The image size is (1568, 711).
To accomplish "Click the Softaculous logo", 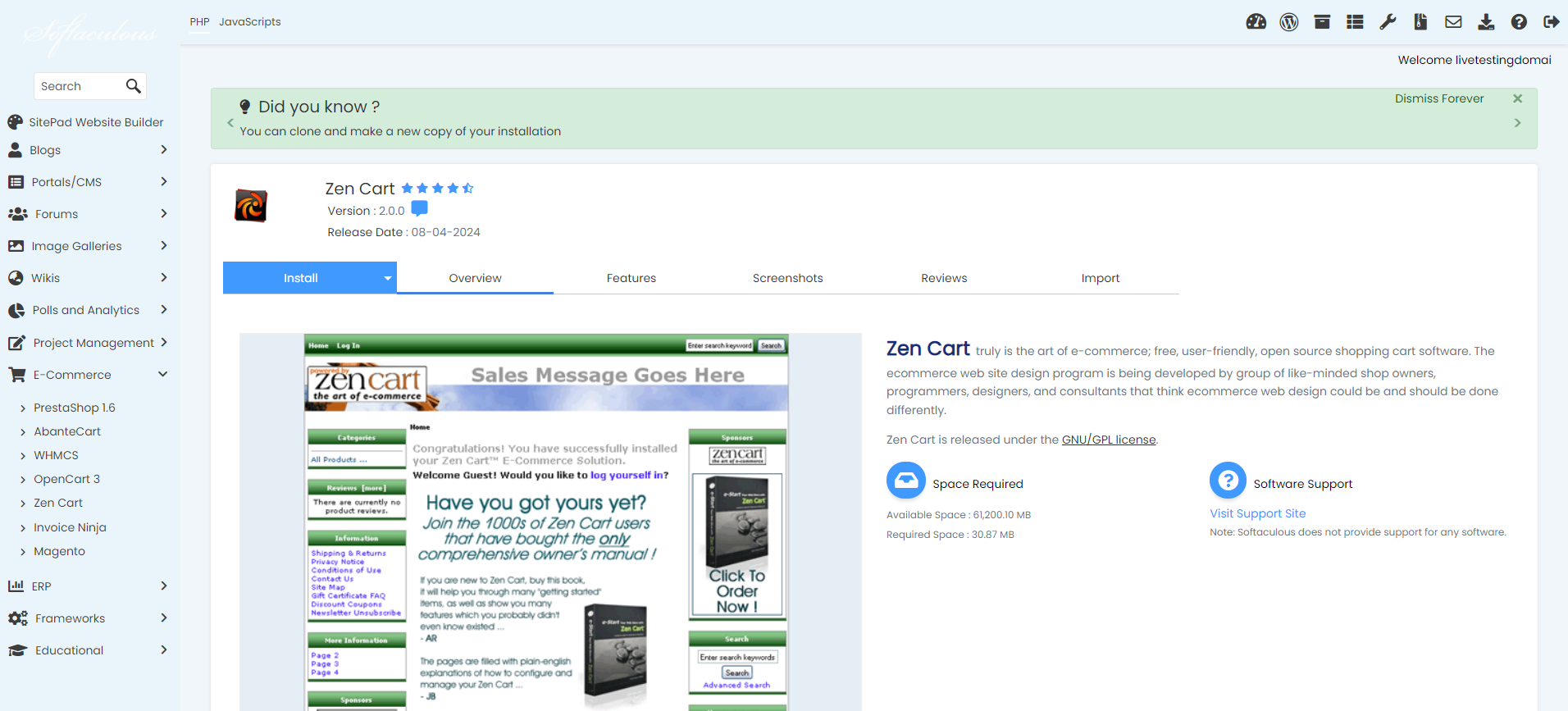I will tap(89, 34).
